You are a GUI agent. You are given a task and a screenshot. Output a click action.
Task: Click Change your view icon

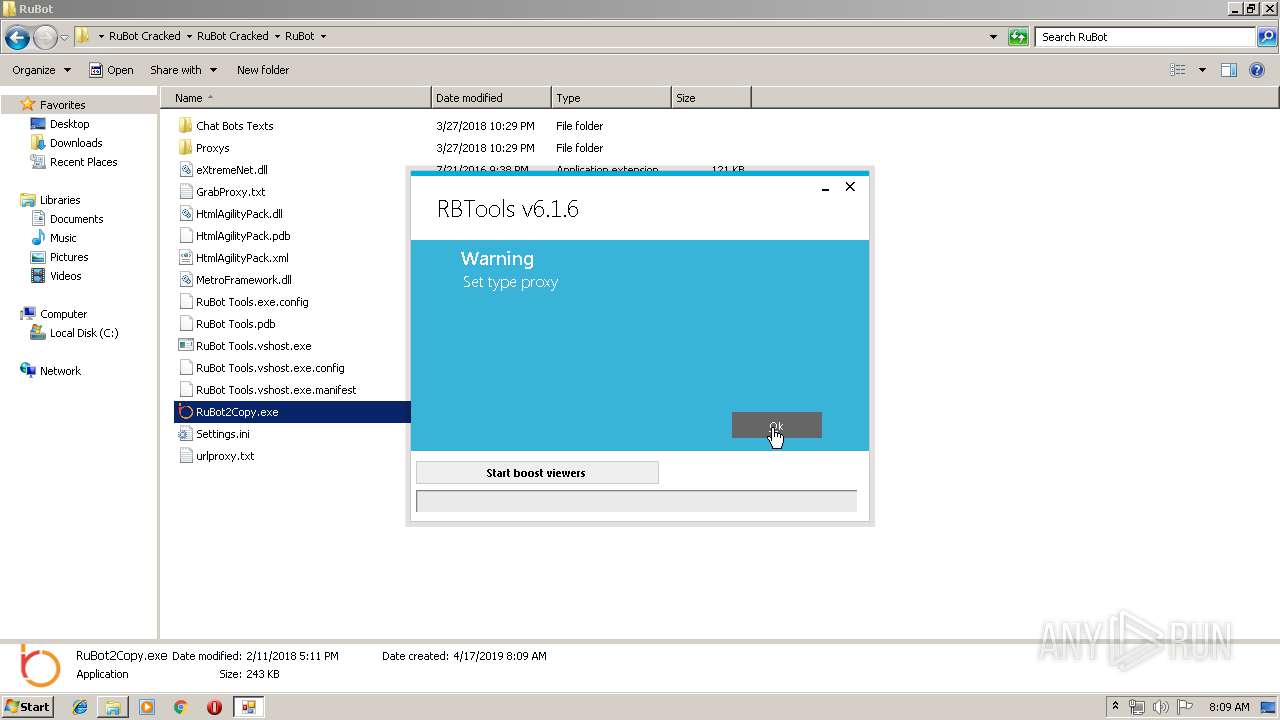[x=1178, y=70]
